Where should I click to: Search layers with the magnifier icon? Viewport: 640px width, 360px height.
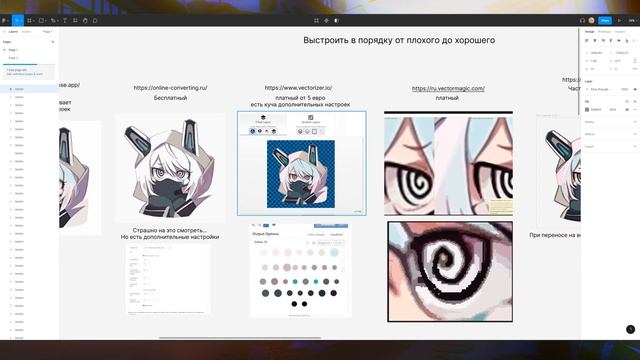5,31
